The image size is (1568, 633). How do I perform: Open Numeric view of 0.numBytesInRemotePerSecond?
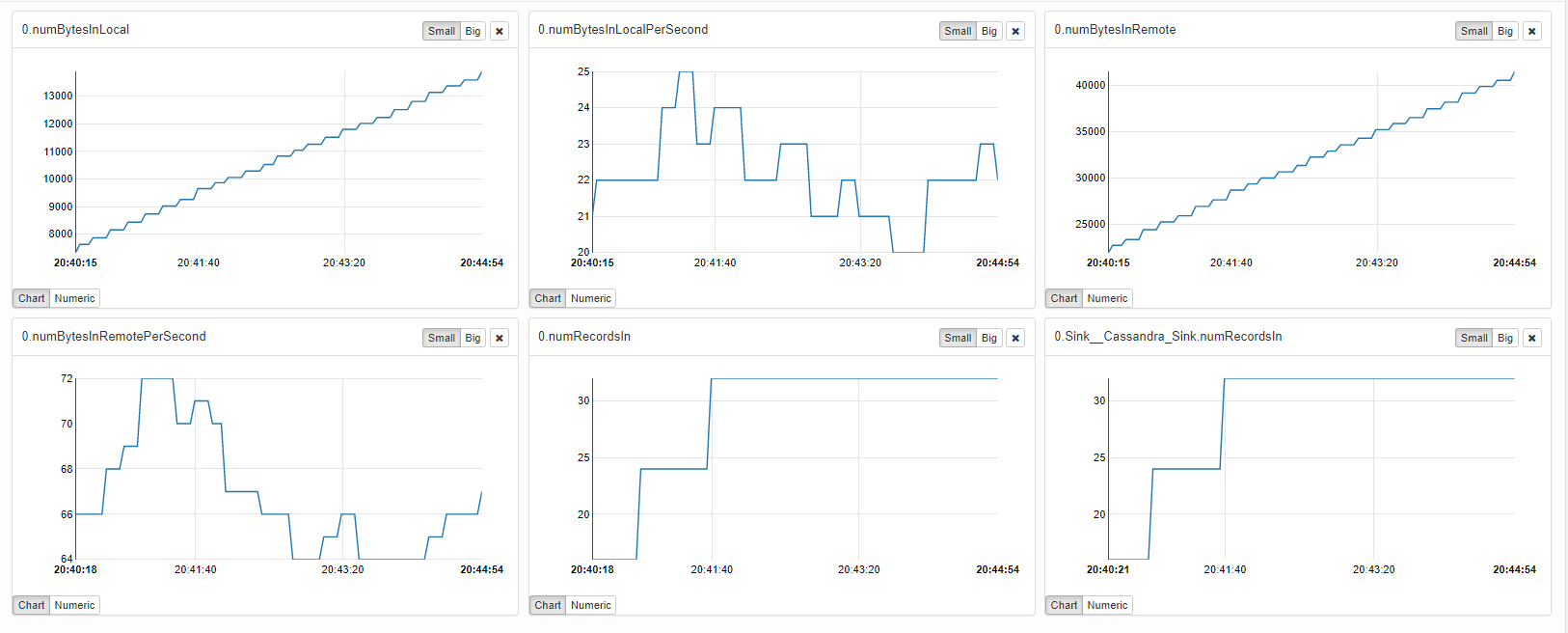[x=74, y=605]
